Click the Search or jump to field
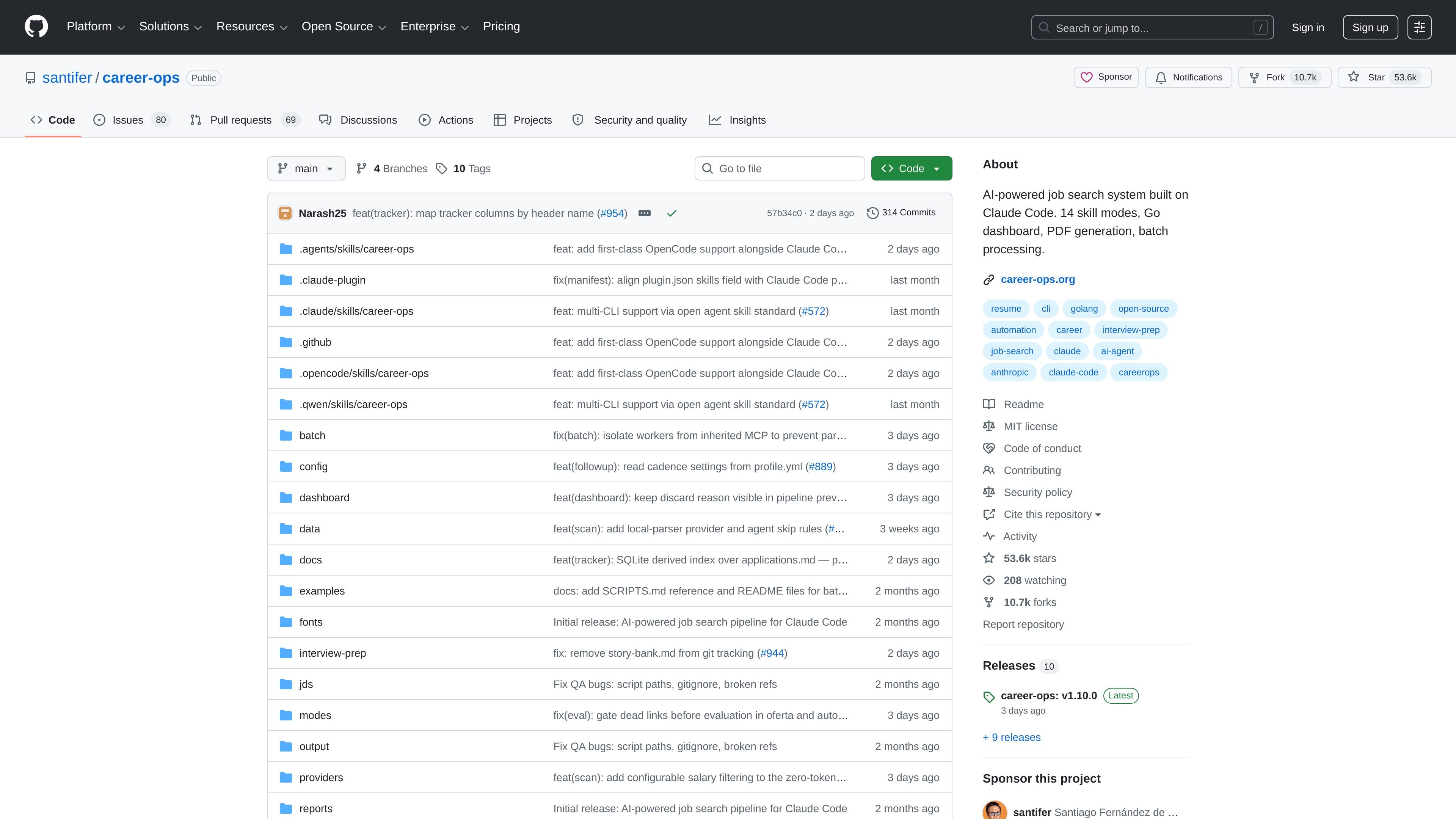 [x=1152, y=27]
